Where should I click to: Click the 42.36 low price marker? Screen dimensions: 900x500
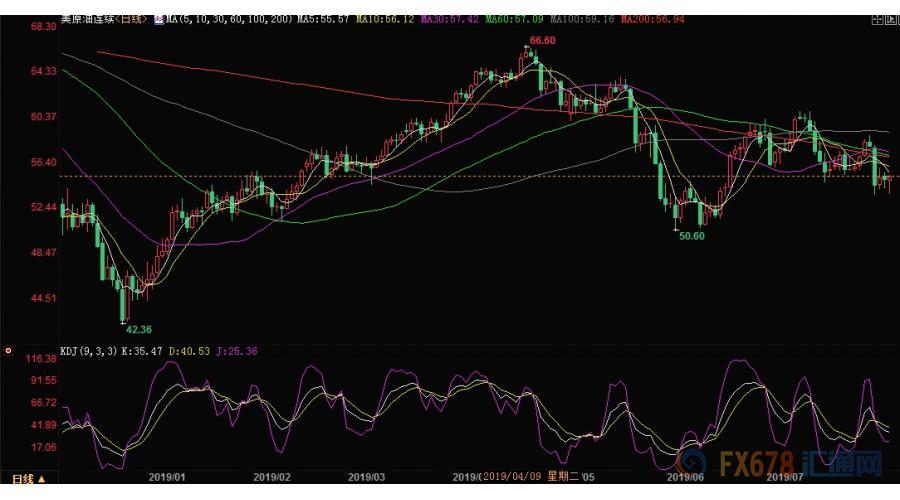pyautogui.click(x=139, y=328)
